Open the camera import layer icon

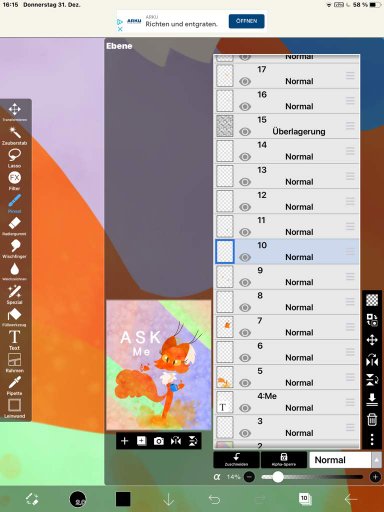point(159,441)
